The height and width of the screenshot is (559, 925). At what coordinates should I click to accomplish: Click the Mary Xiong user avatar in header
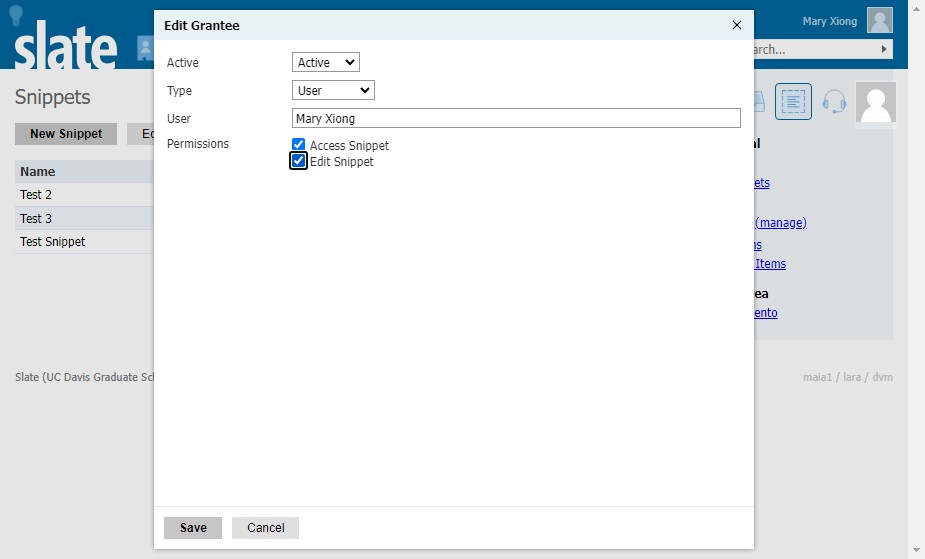pyautogui.click(x=880, y=21)
